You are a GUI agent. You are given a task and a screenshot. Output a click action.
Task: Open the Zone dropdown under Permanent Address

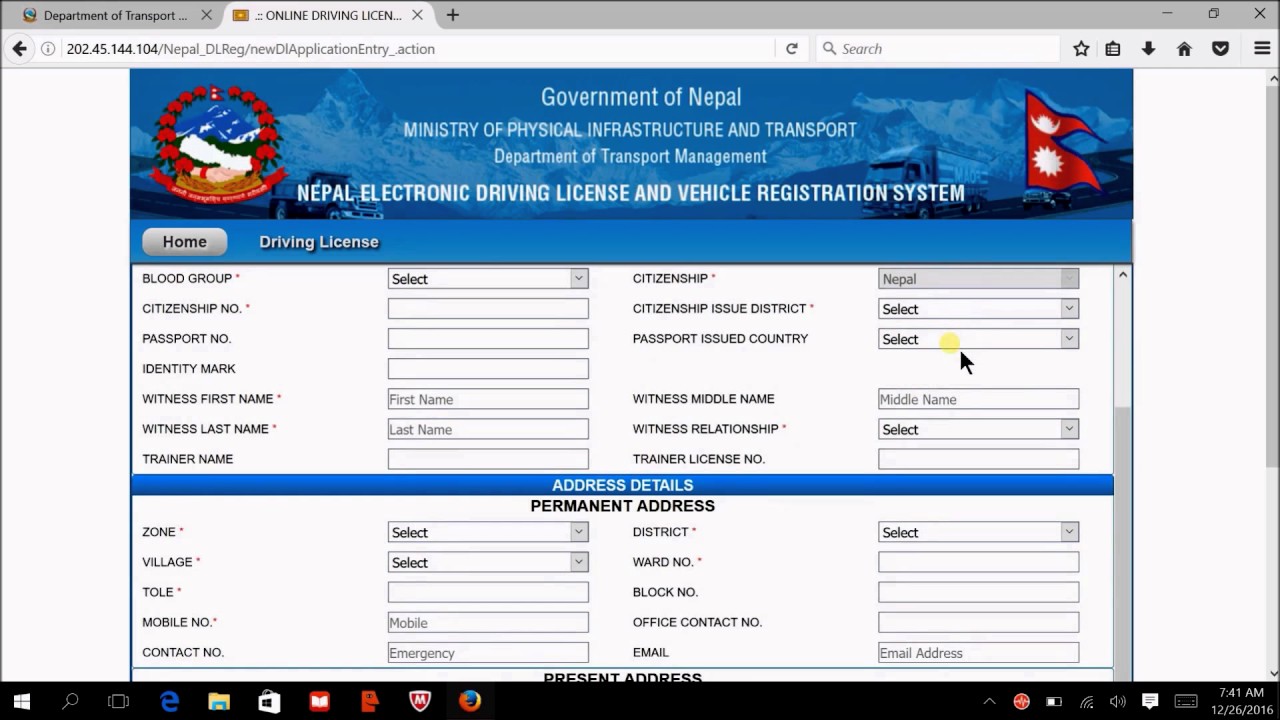coord(487,532)
